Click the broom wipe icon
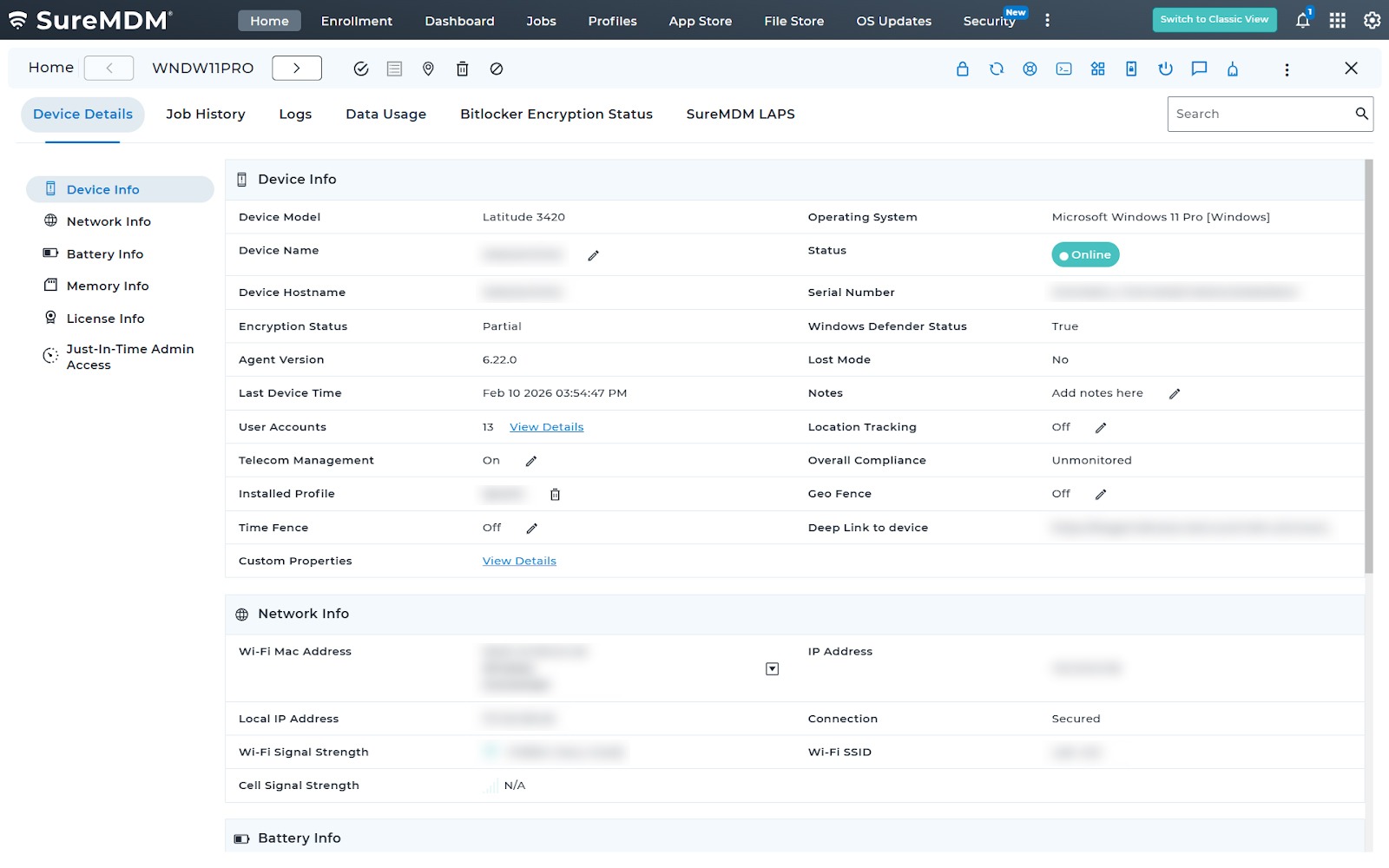 point(1233,68)
